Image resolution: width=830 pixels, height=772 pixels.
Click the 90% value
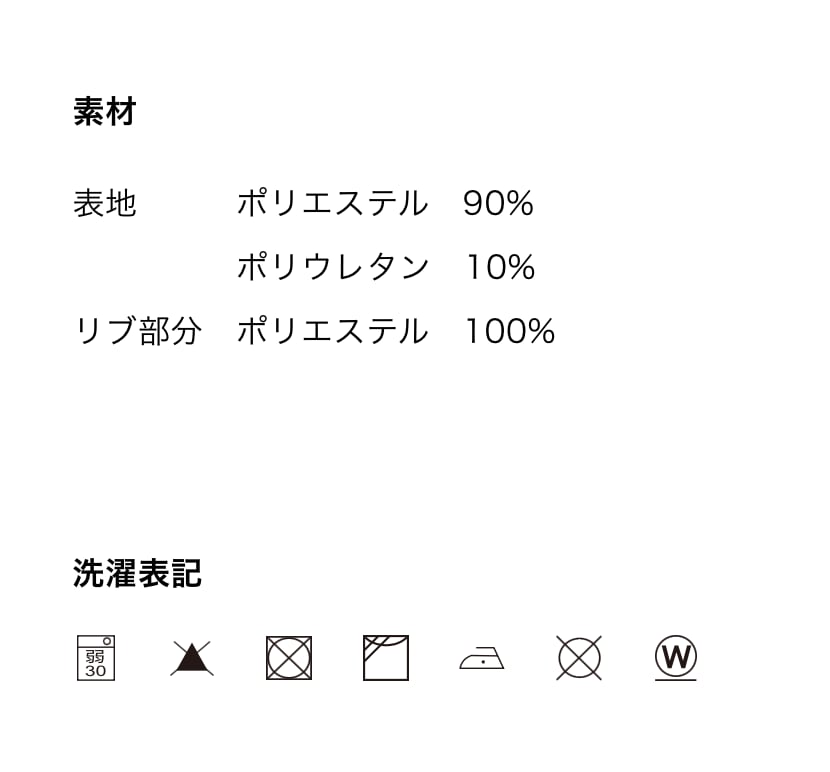click(x=499, y=203)
